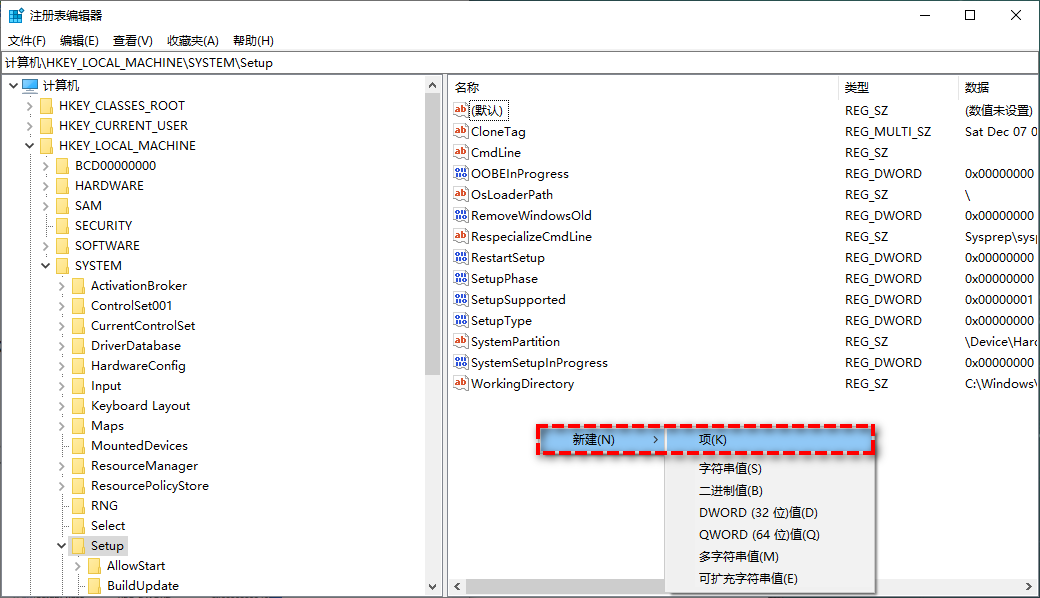Expand the DriverDatabase node
Image resolution: width=1040 pixels, height=598 pixels.
click(64, 345)
